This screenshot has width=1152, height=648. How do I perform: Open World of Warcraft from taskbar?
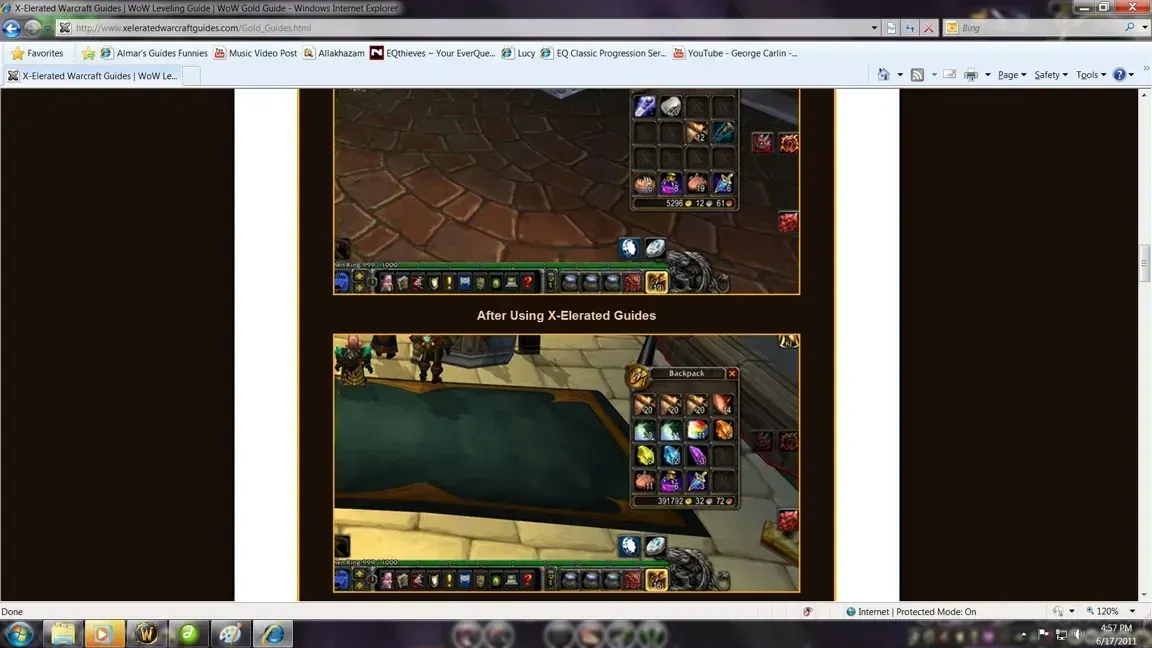[147, 633]
